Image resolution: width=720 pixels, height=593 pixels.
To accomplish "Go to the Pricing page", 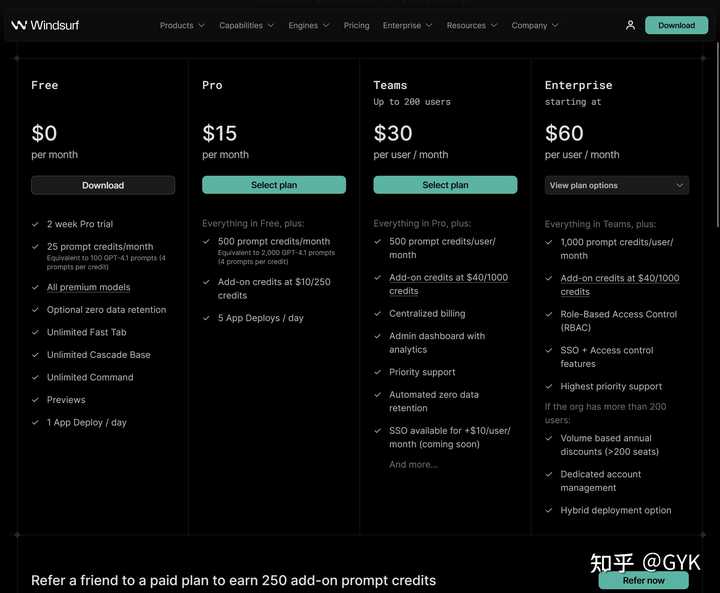I will (356, 25).
